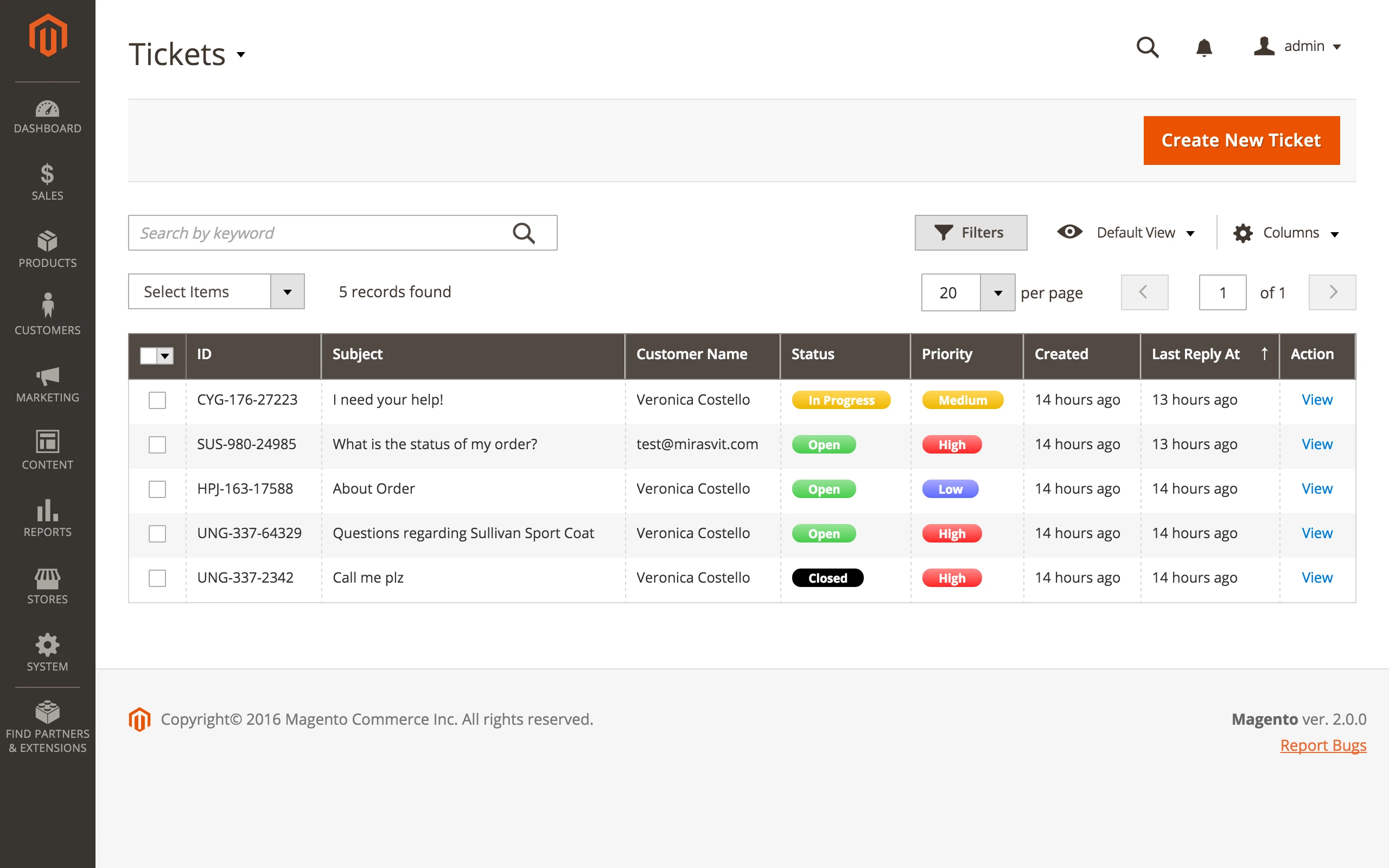The height and width of the screenshot is (868, 1389).
Task: Check the CYG-176-27223 ticket checkbox
Action: click(157, 400)
